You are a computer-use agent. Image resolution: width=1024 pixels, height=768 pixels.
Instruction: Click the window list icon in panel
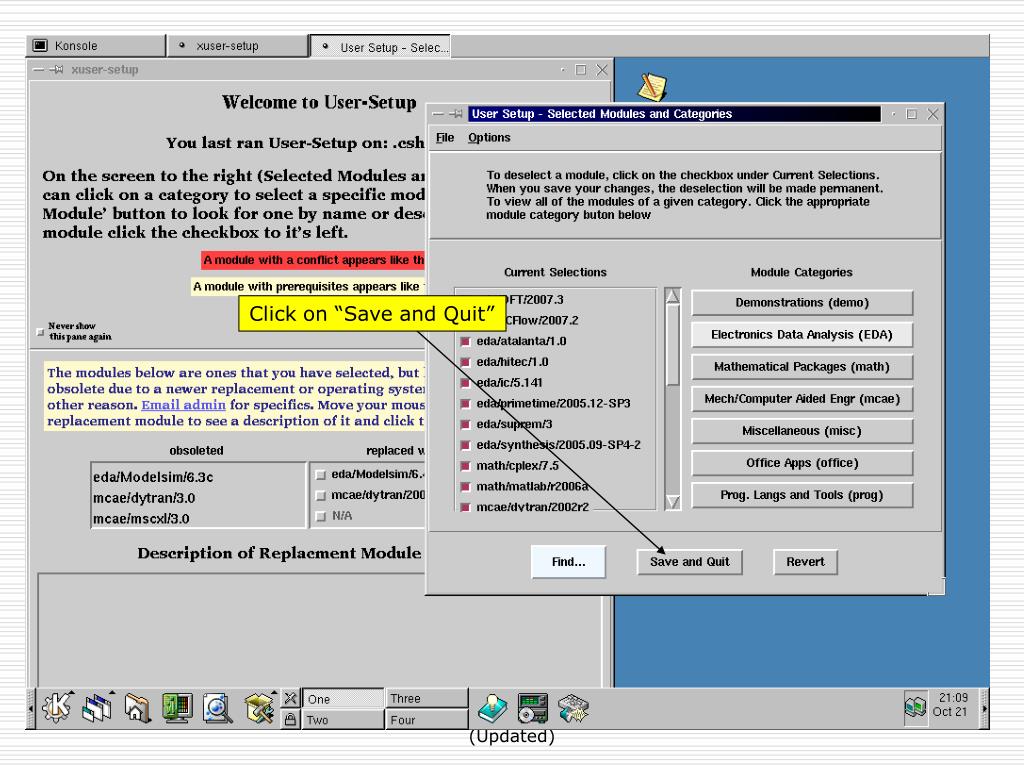(x=97, y=708)
